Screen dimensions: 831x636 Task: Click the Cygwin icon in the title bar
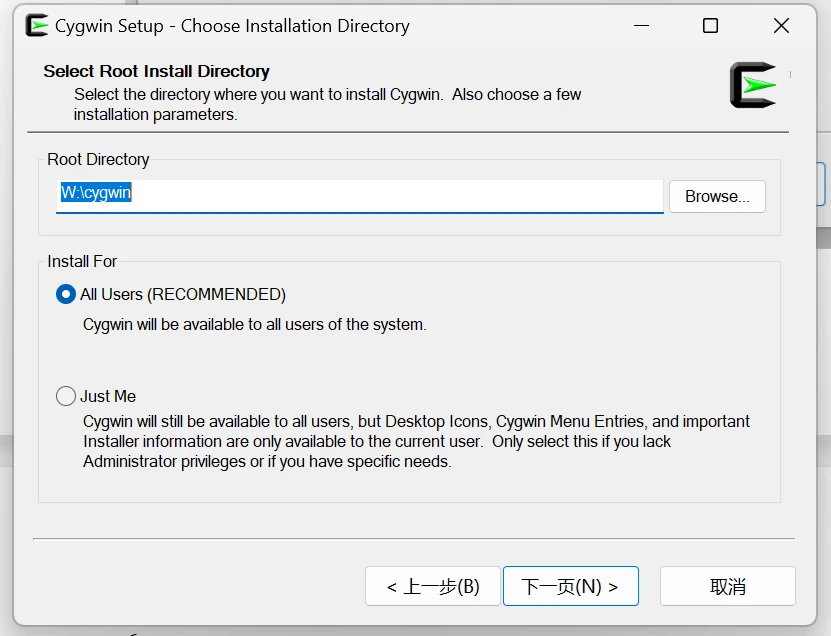pyautogui.click(x=37, y=26)
